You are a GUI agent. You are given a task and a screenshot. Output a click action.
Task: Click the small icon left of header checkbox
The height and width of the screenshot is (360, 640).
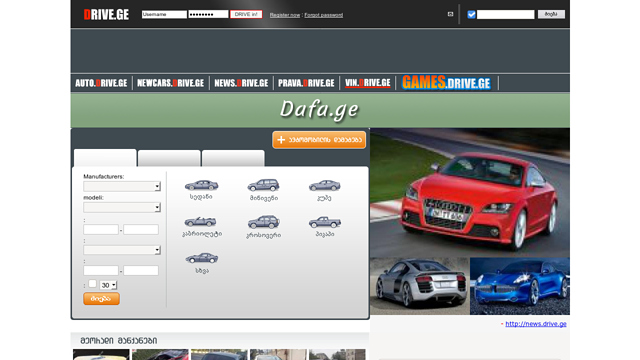(x=450, y=14)
